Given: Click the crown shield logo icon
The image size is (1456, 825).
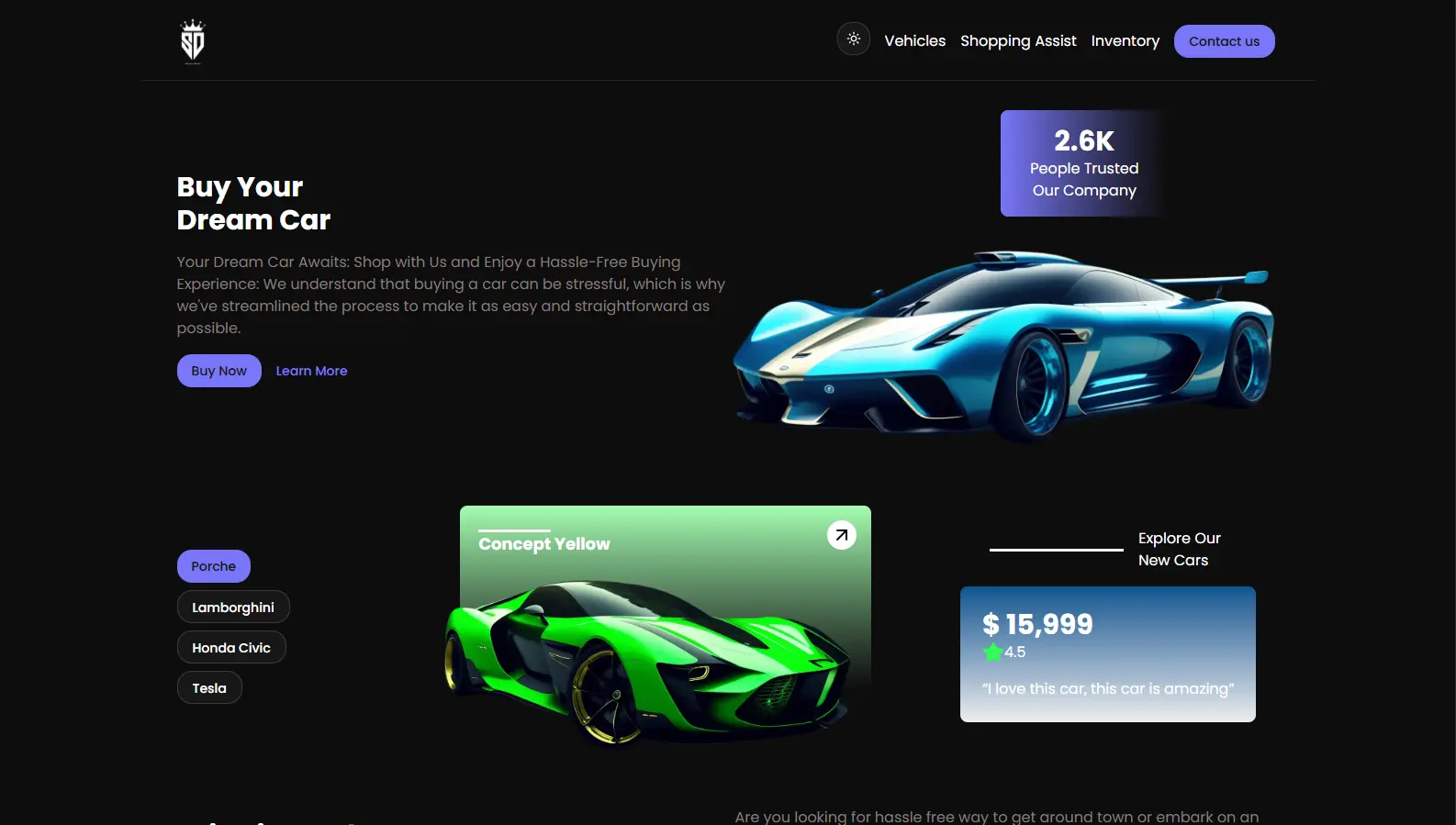Looking at the screenshot, I should coord(192,41).
